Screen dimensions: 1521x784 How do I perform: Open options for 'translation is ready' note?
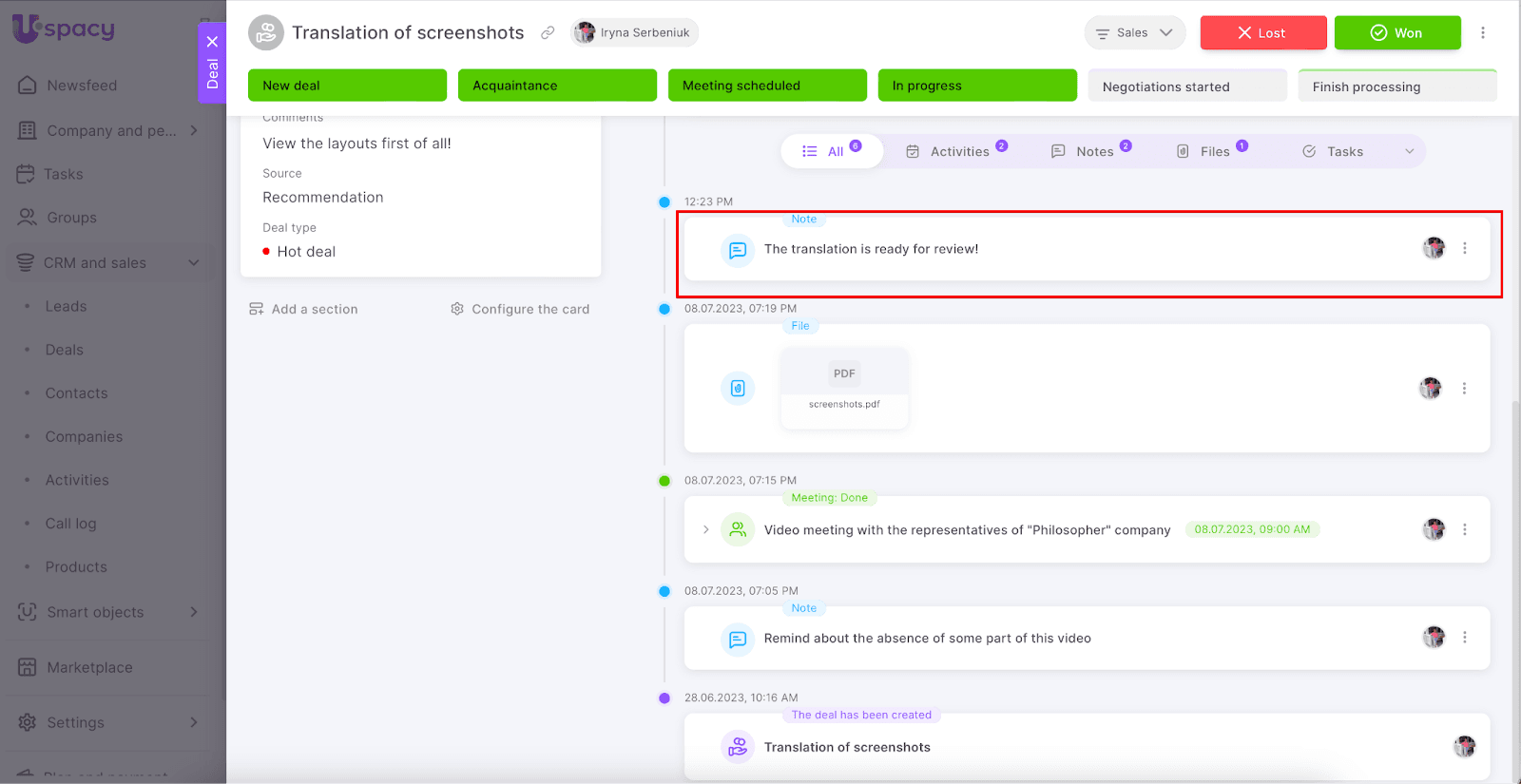click(x=1464, y=249)
